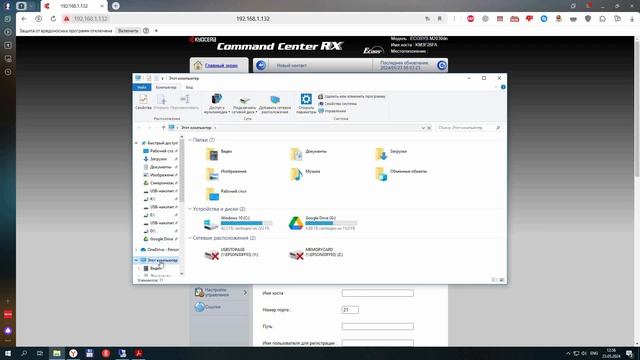Click the Имя хоста input field
Viewport: 640px width, 360px height.
click(x=378, y=293)
